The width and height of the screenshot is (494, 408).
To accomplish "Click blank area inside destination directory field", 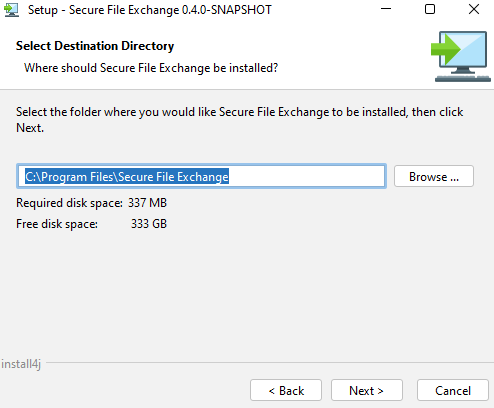I will click(307, 176).
